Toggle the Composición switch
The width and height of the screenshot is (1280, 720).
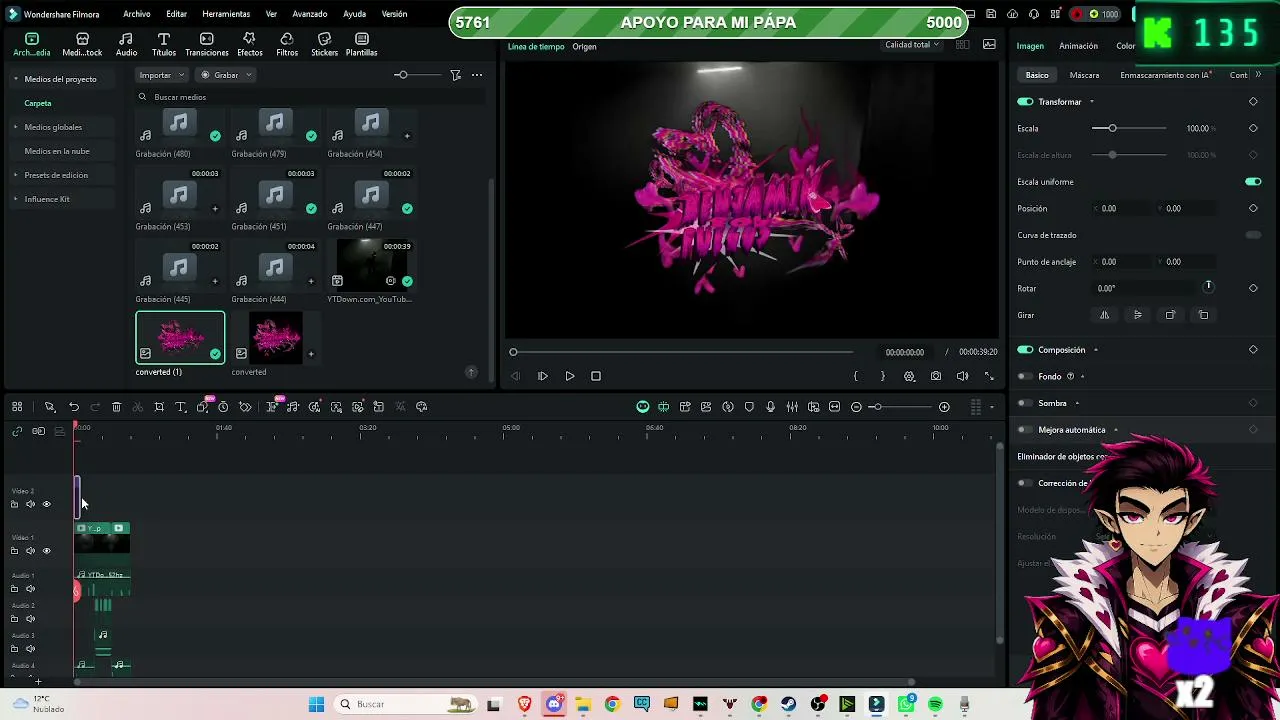[x=1025, y=350]
